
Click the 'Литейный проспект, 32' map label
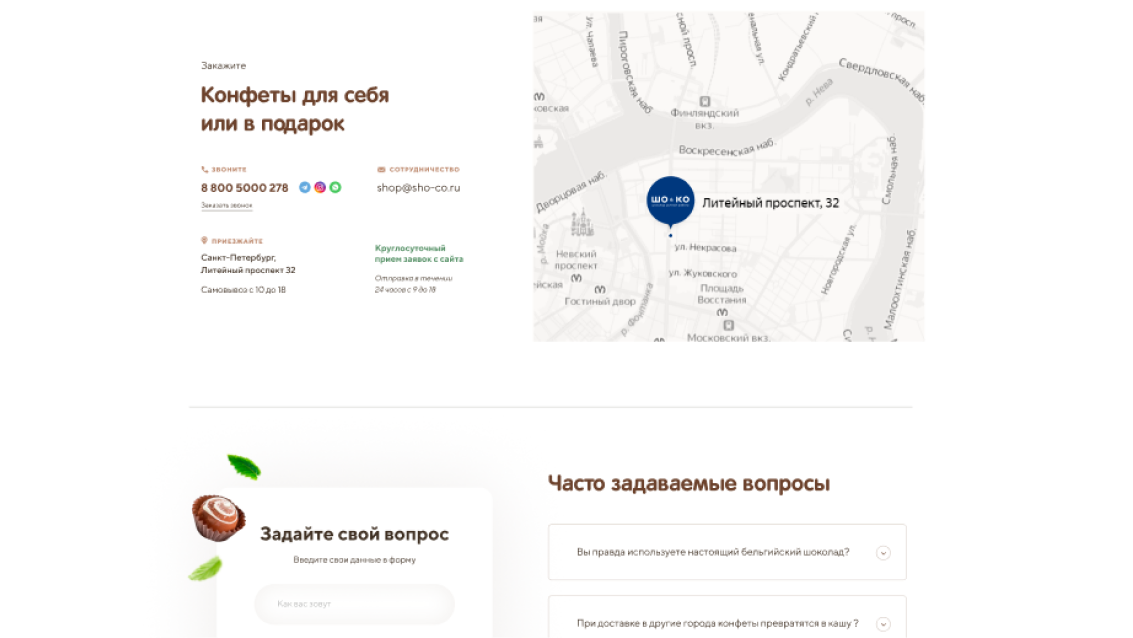tap(770, 203)
